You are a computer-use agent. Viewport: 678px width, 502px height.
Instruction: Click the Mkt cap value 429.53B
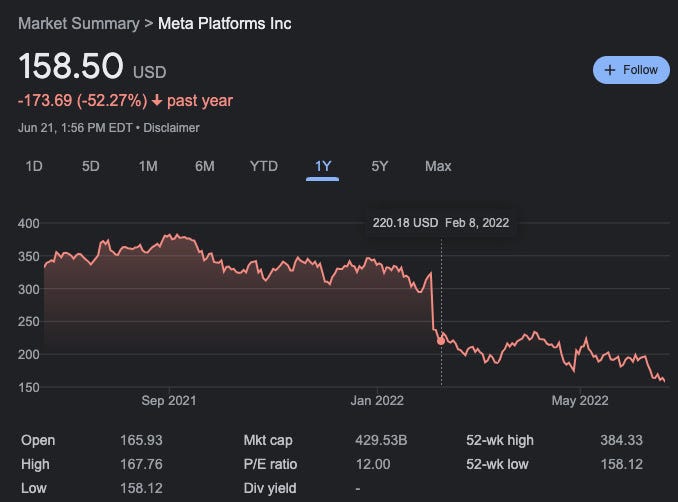[x=381, y=440]
